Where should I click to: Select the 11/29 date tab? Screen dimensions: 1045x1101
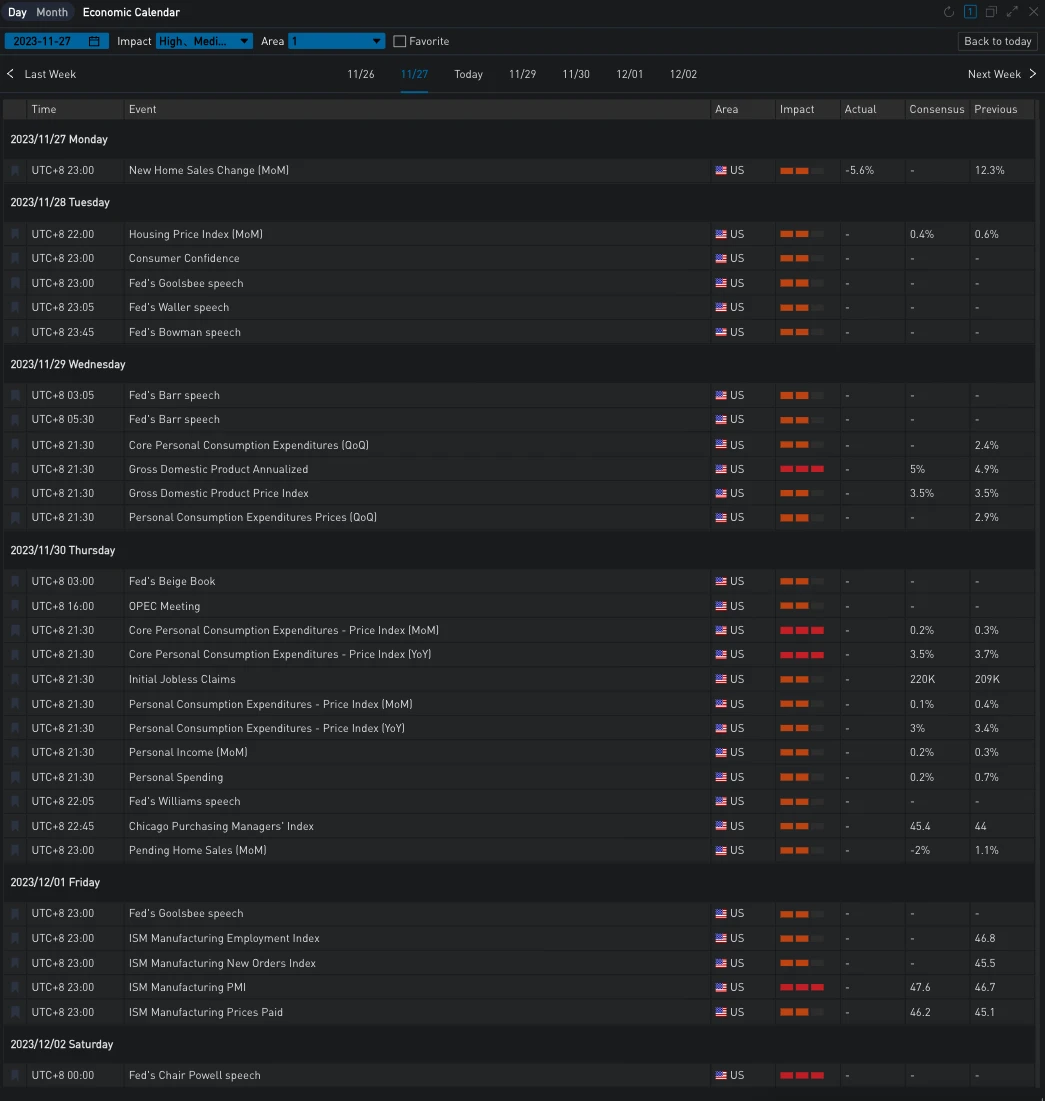(522, 74)
